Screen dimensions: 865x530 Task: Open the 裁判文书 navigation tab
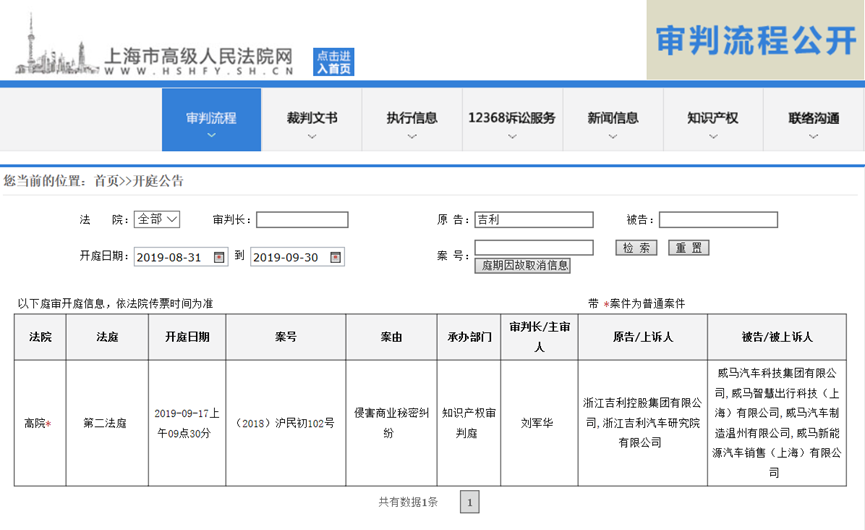(x=312, y=120)
